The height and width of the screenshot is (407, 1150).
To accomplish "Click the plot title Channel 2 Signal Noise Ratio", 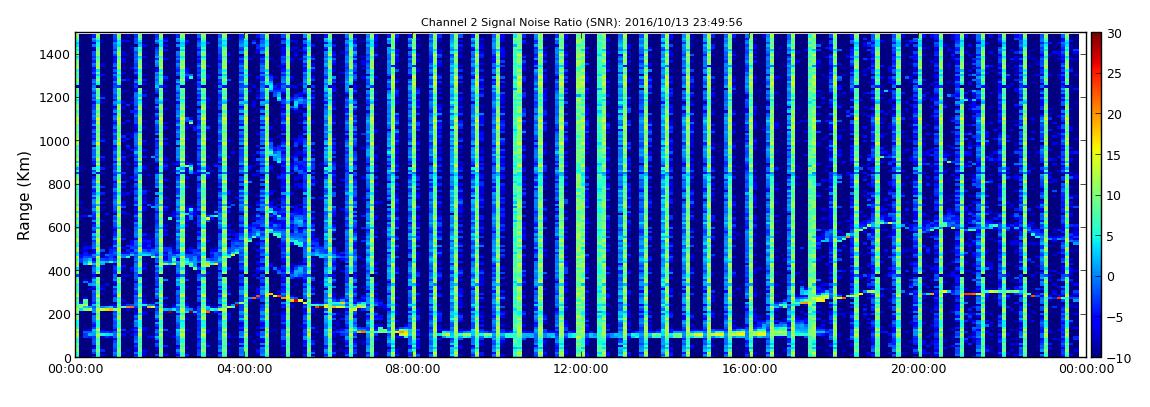I will tap(582, 23).
